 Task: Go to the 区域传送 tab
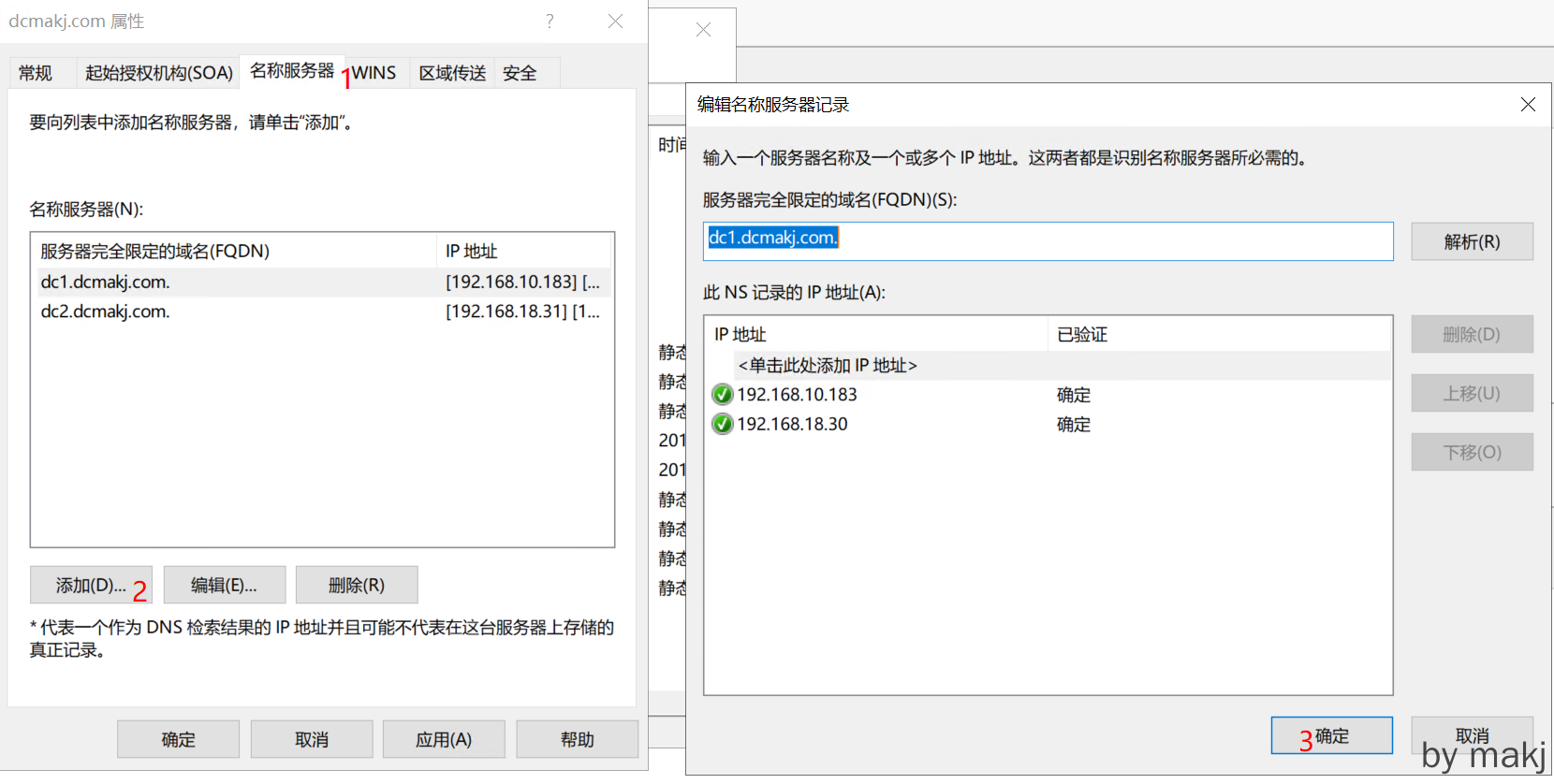452,73
